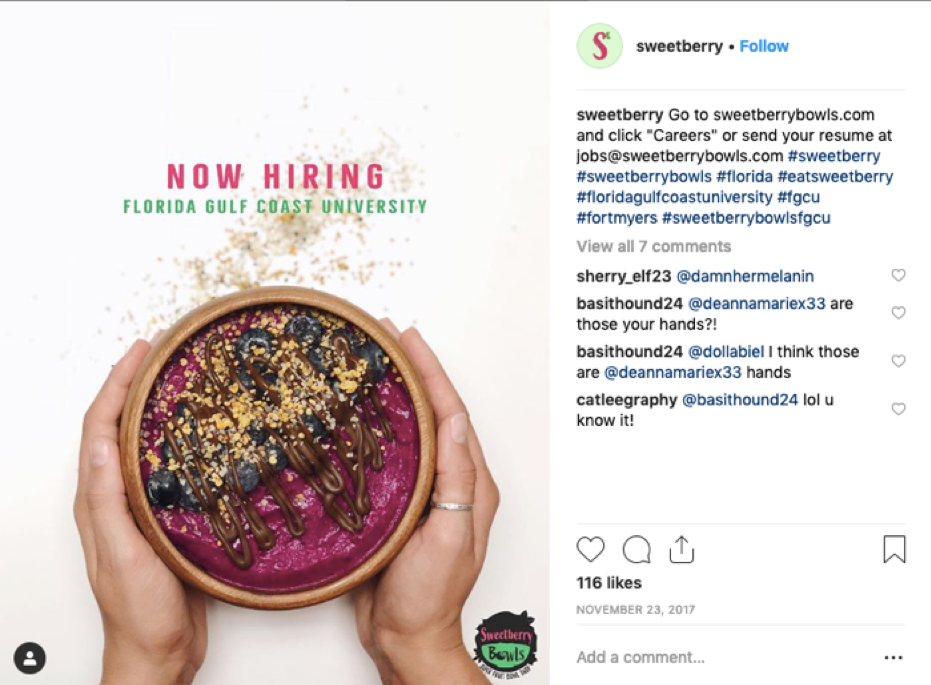Open the #floridagulfcoastuniversity hashtag
The height and width of the screenshot is (685, 931).
point(674,197)
